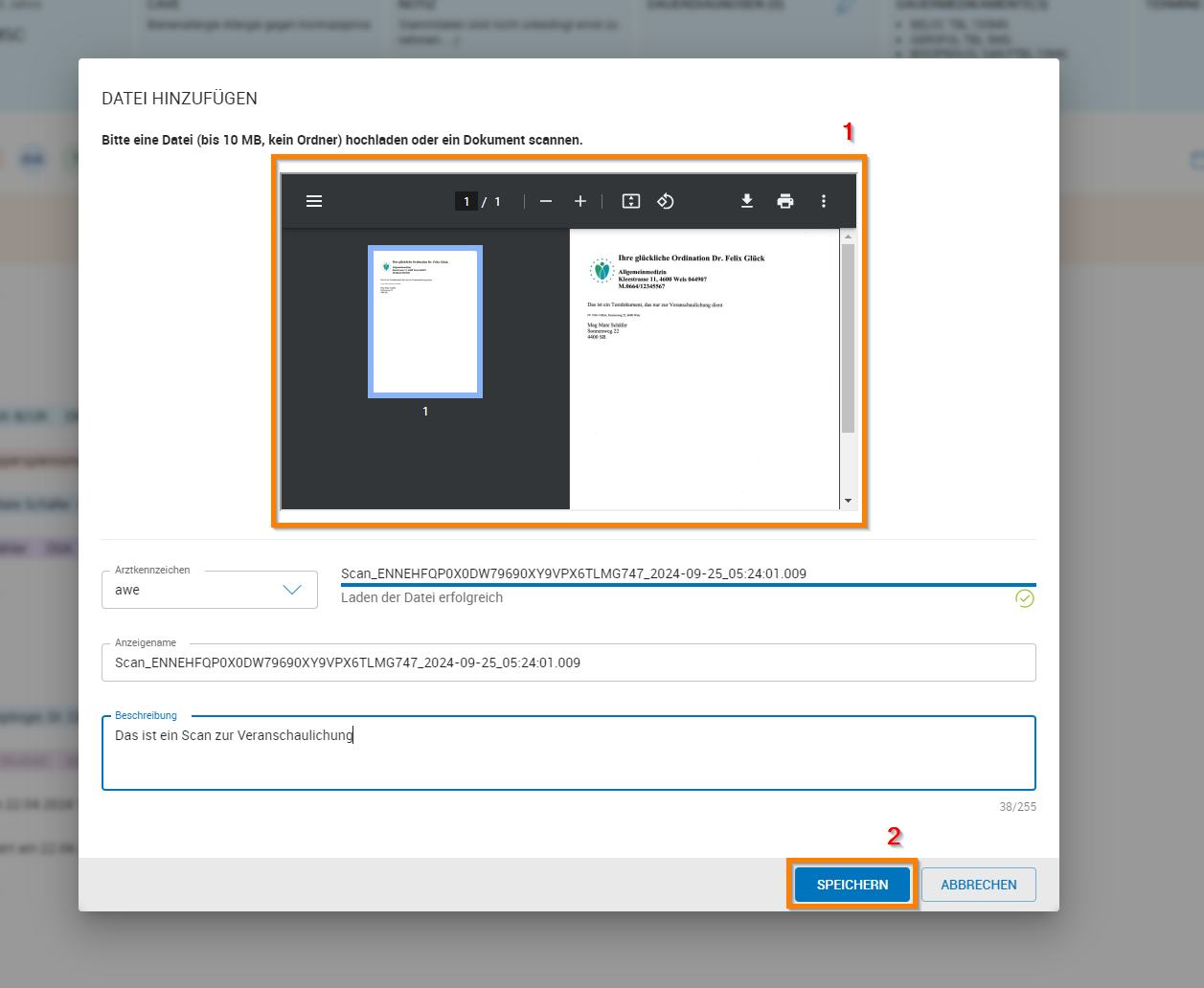Save the file with SPEICHERN

pyautogui.click(x=852, y=884)
